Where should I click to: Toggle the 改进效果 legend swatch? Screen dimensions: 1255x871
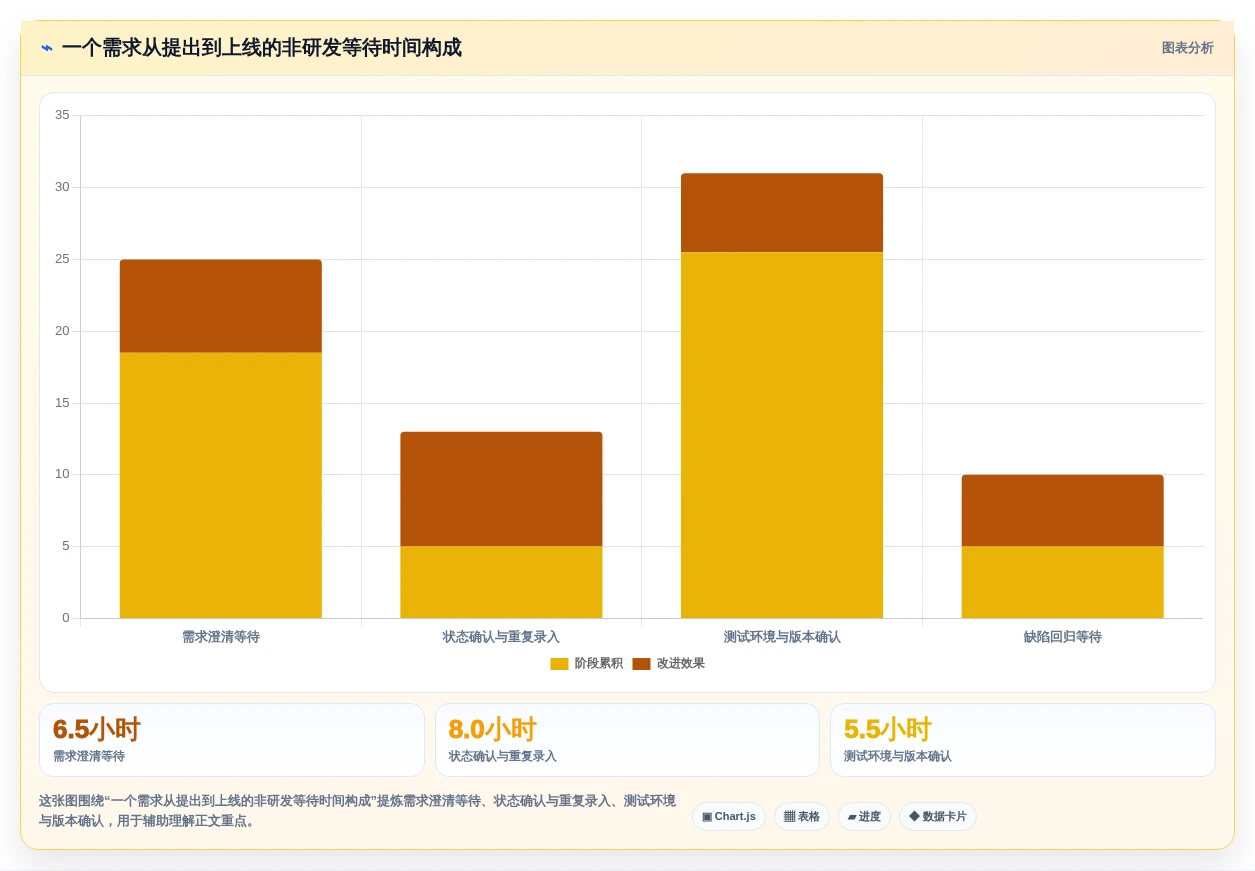[641, 664]
